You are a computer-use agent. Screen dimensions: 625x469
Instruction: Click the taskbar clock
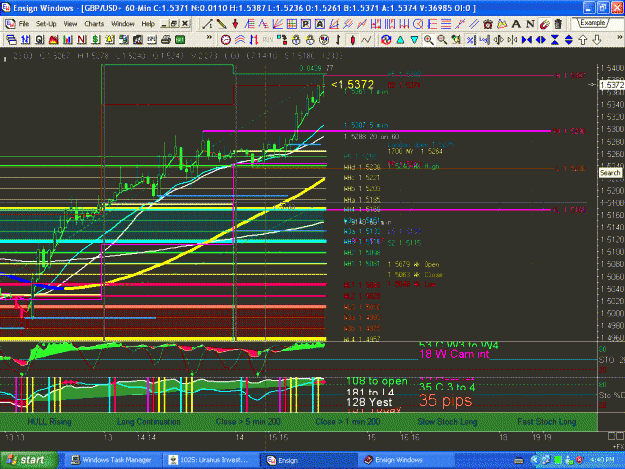point(602,460)
